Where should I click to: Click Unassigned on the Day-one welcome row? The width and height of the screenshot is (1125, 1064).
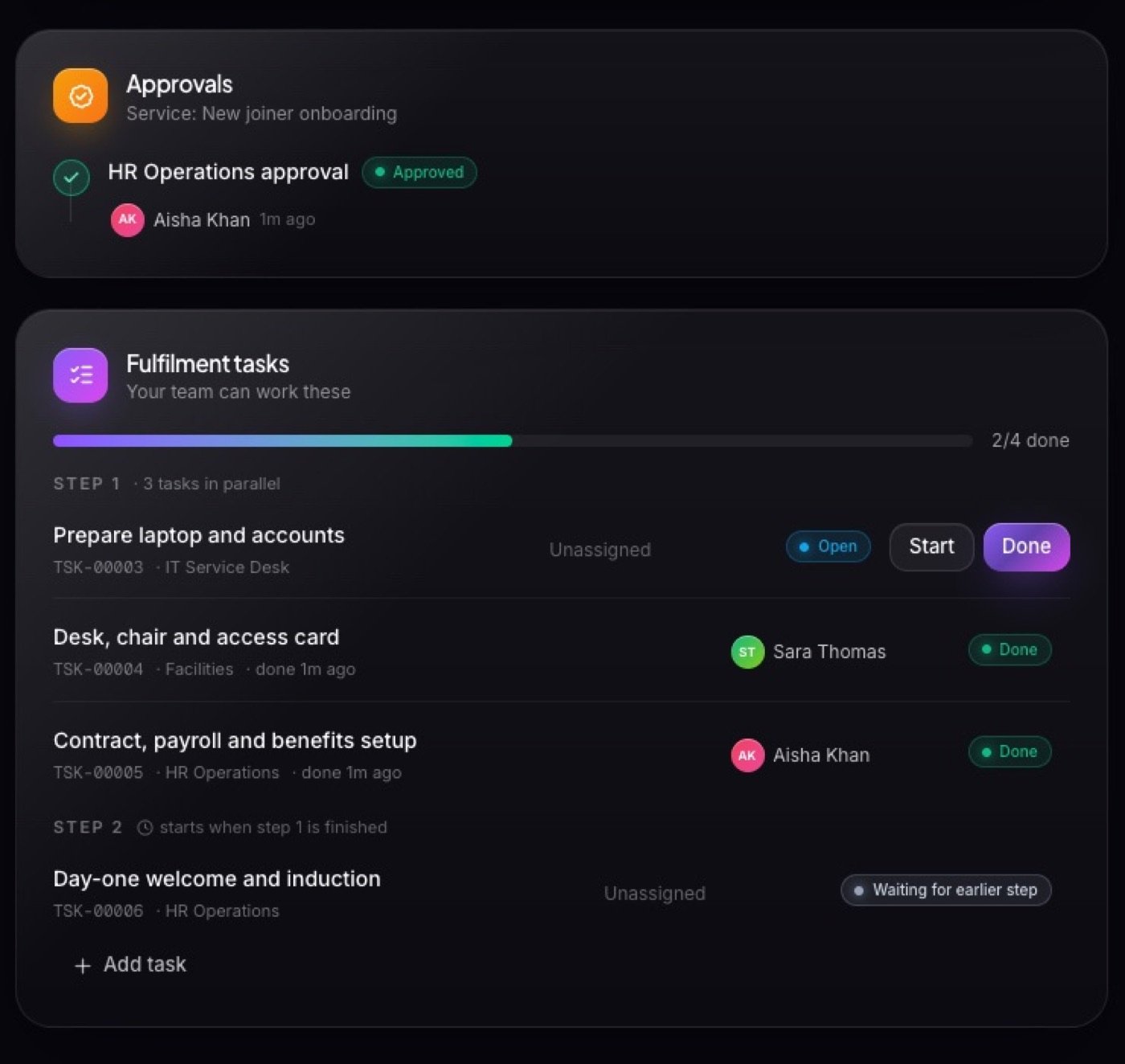(654, 894)
